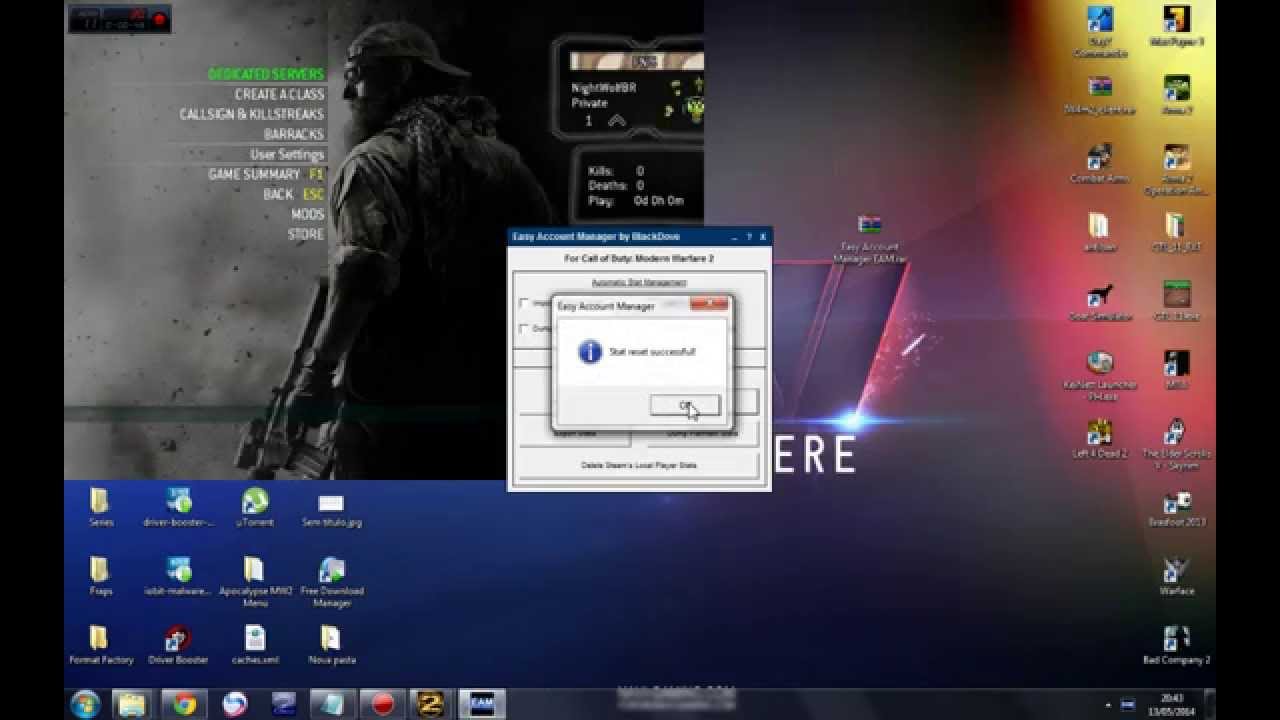Launch KalNet Launcher shortcut
The width and height of the screenshot is (1280, 720).
[1100, 375]
